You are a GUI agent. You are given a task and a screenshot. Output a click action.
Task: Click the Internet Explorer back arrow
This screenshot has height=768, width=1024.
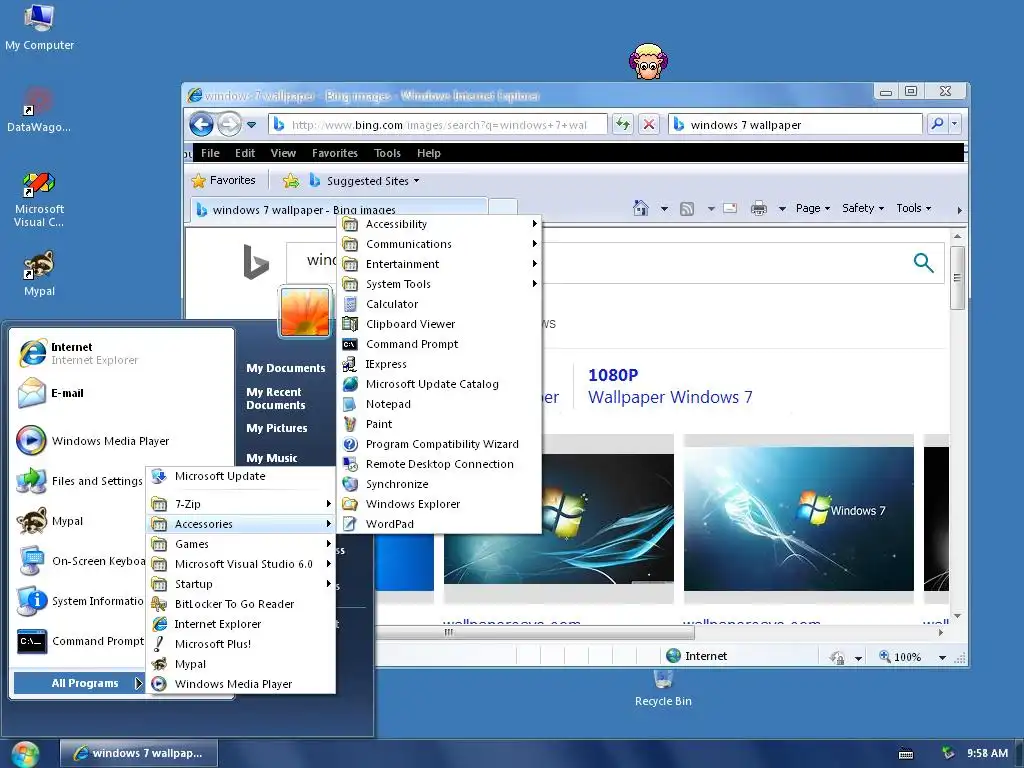(x=201, y=124)
